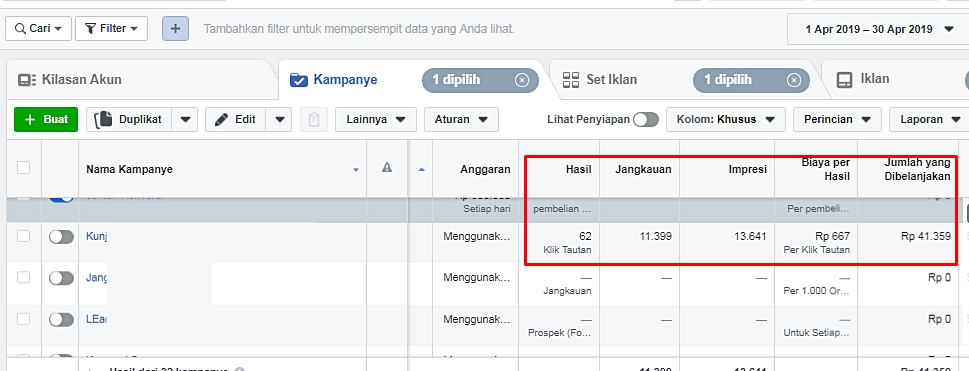Screen dimensions: 969x371
Task: Open the Aturan menu
Action: coord(461,119)
